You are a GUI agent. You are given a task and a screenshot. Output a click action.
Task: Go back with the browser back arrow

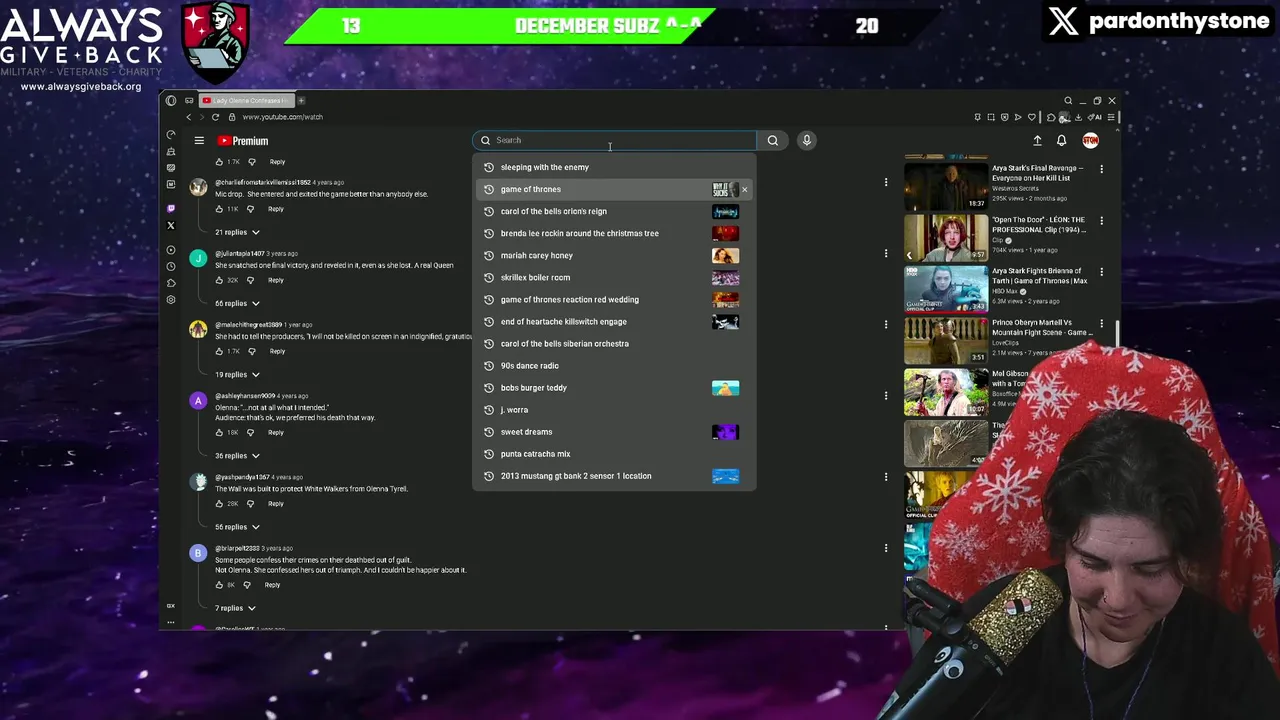point(188,117)
